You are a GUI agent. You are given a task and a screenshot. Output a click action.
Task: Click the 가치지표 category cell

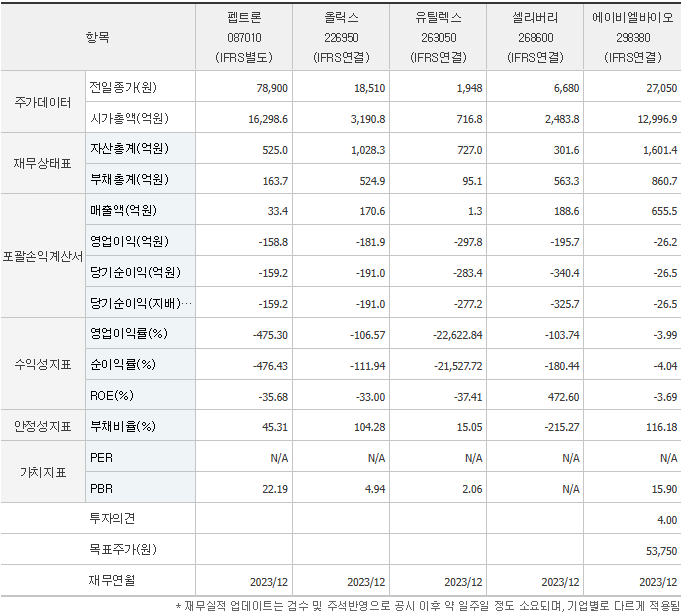pyautogui.click(x=43, y=473)
